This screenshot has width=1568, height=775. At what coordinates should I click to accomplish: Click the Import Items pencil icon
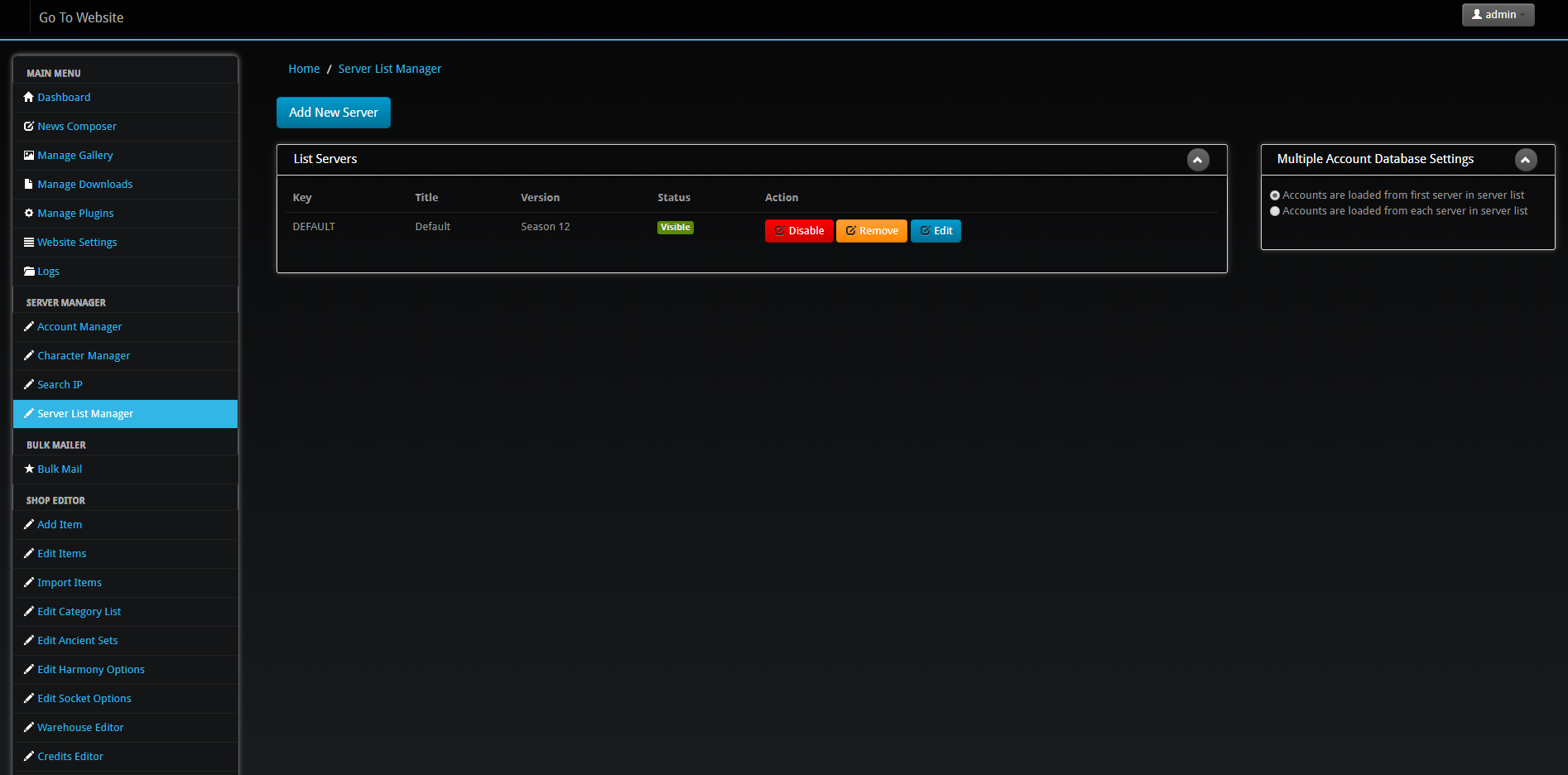pos(29,582)
